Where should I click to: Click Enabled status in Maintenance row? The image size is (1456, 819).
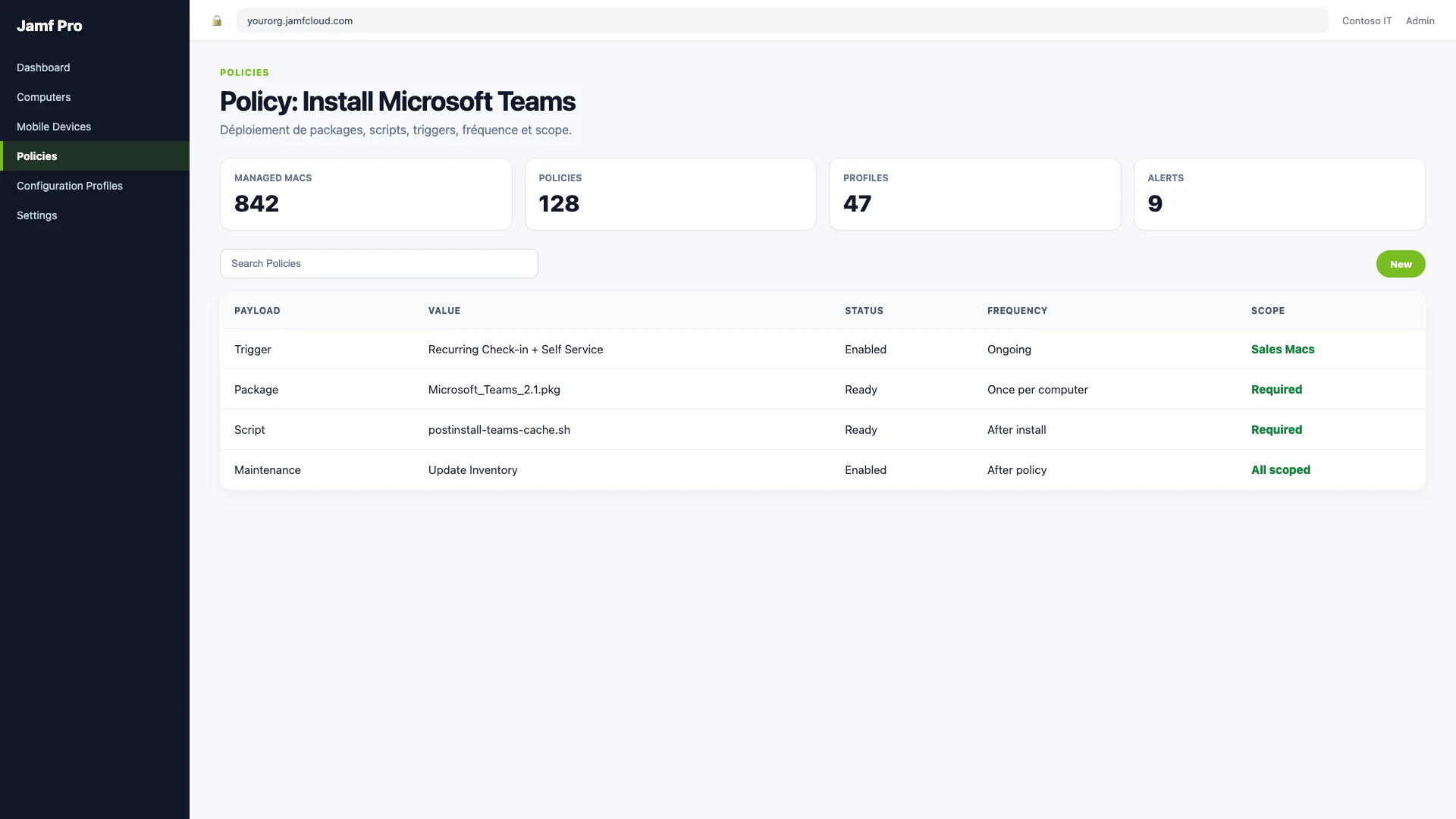tap(865, 469)
